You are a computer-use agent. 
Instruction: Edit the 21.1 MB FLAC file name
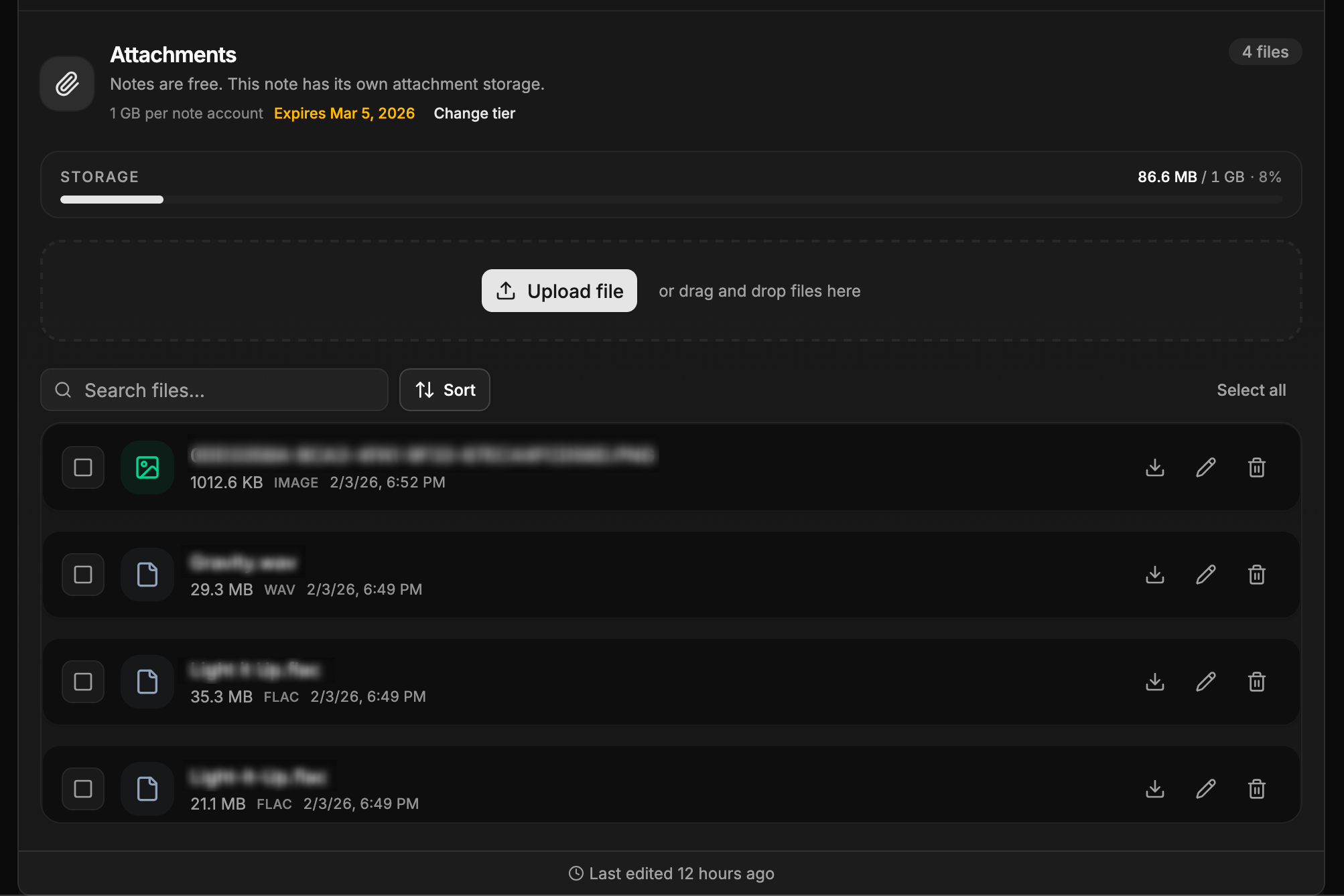click(x=1205, y=789)
